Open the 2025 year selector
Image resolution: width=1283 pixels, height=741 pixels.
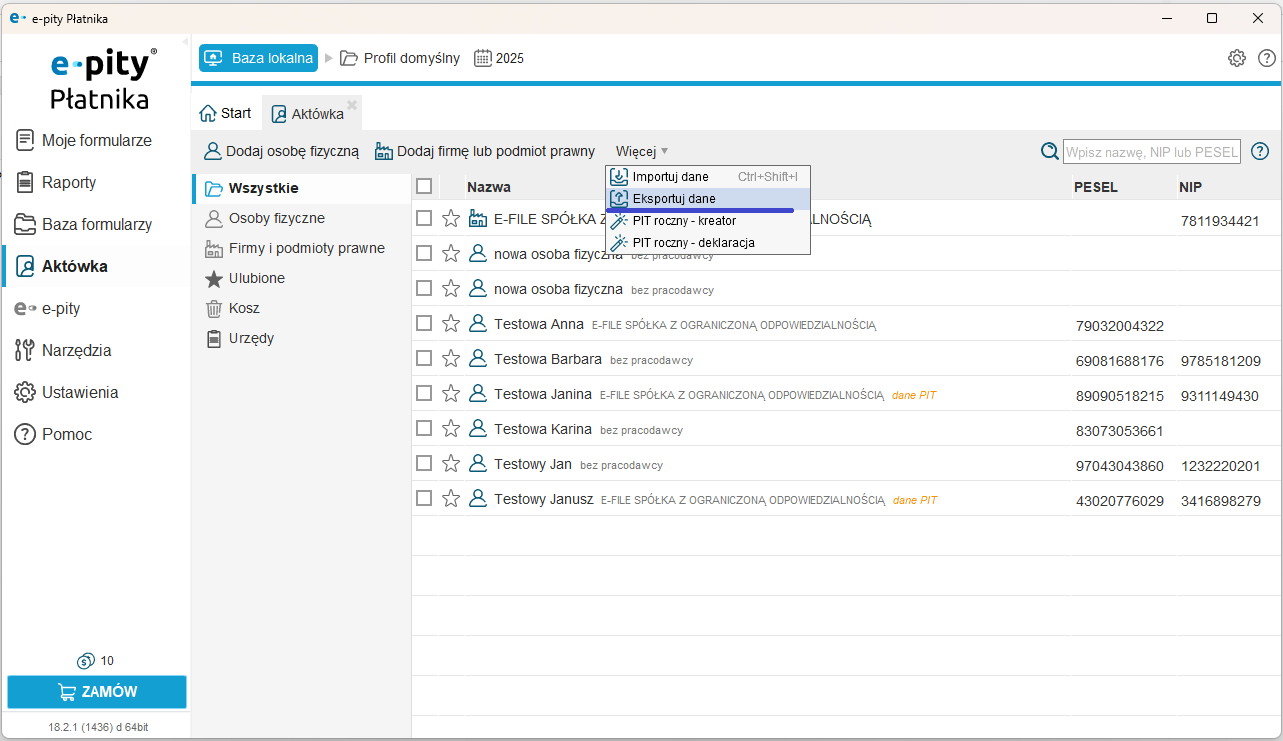coord(499,58)
